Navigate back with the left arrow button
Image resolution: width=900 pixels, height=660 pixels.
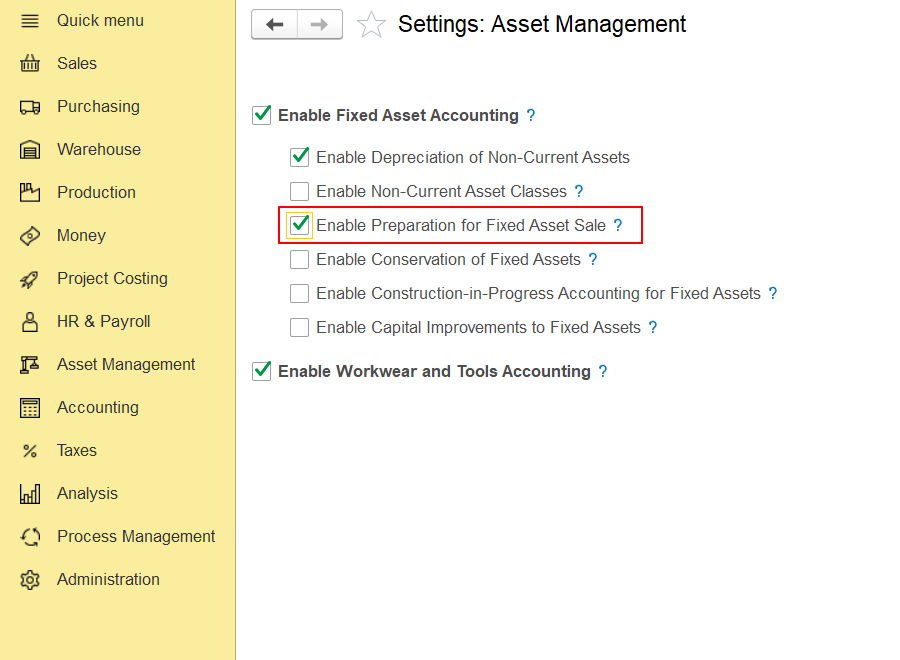274,24
